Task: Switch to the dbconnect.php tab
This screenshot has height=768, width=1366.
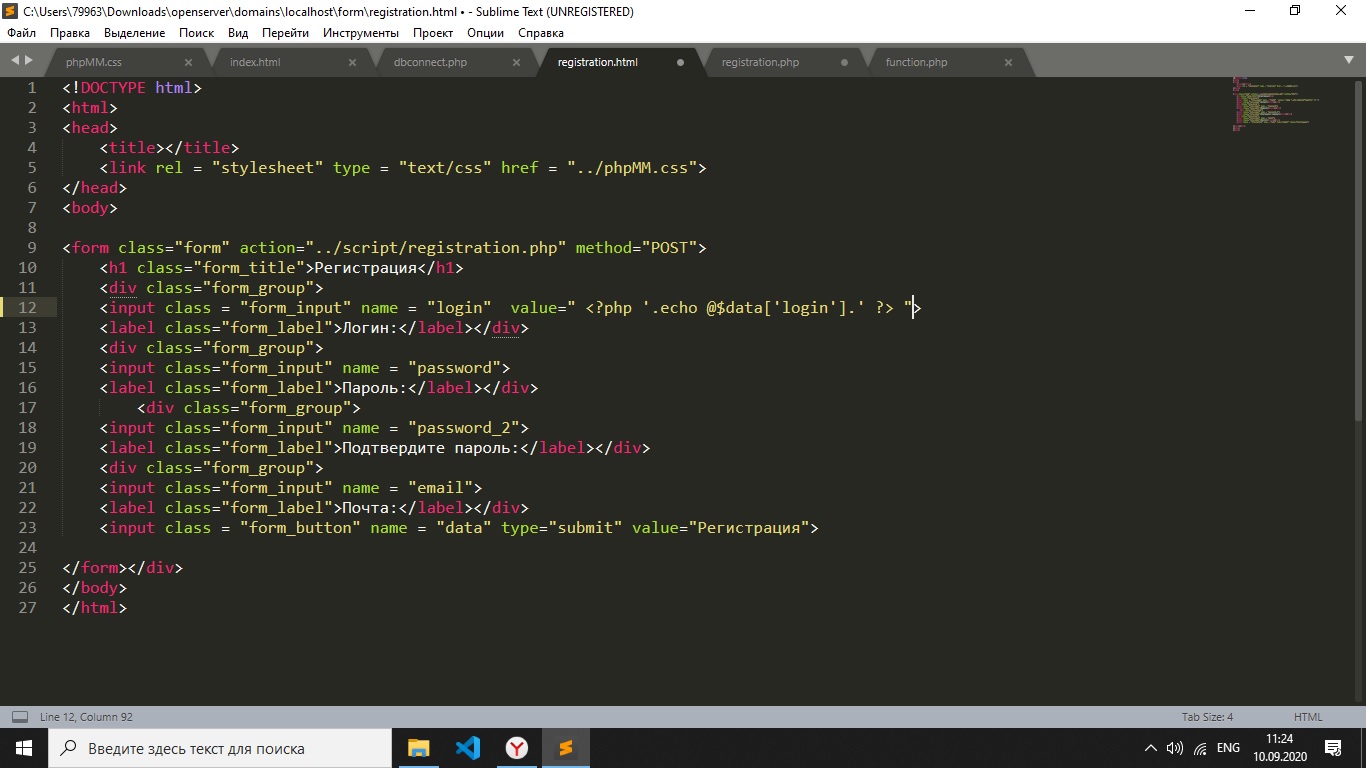Action: (430, 62)
